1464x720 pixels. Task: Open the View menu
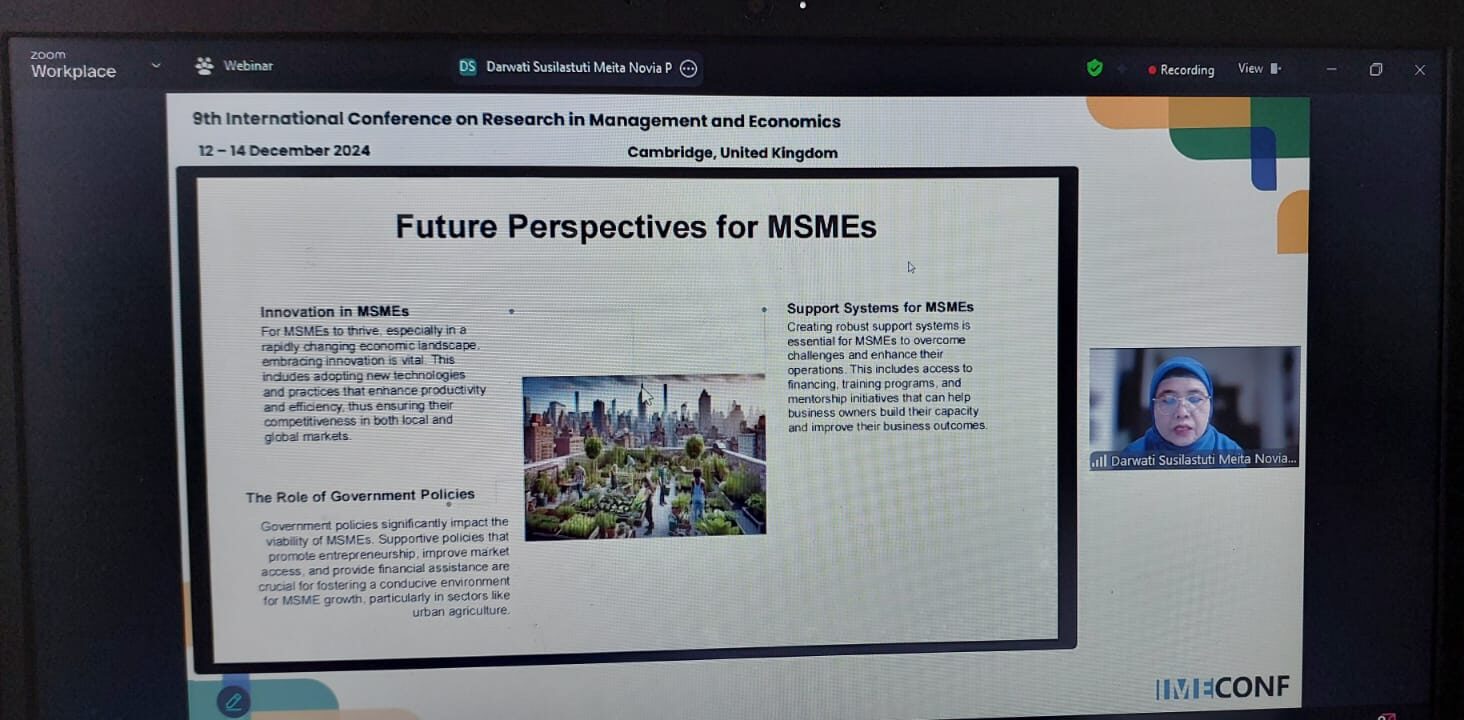point(1249,69)
